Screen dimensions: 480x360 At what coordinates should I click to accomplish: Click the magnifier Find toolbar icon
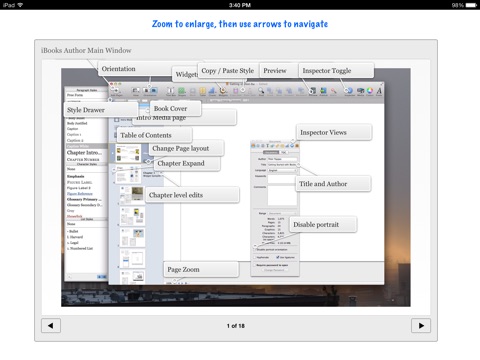261,90
